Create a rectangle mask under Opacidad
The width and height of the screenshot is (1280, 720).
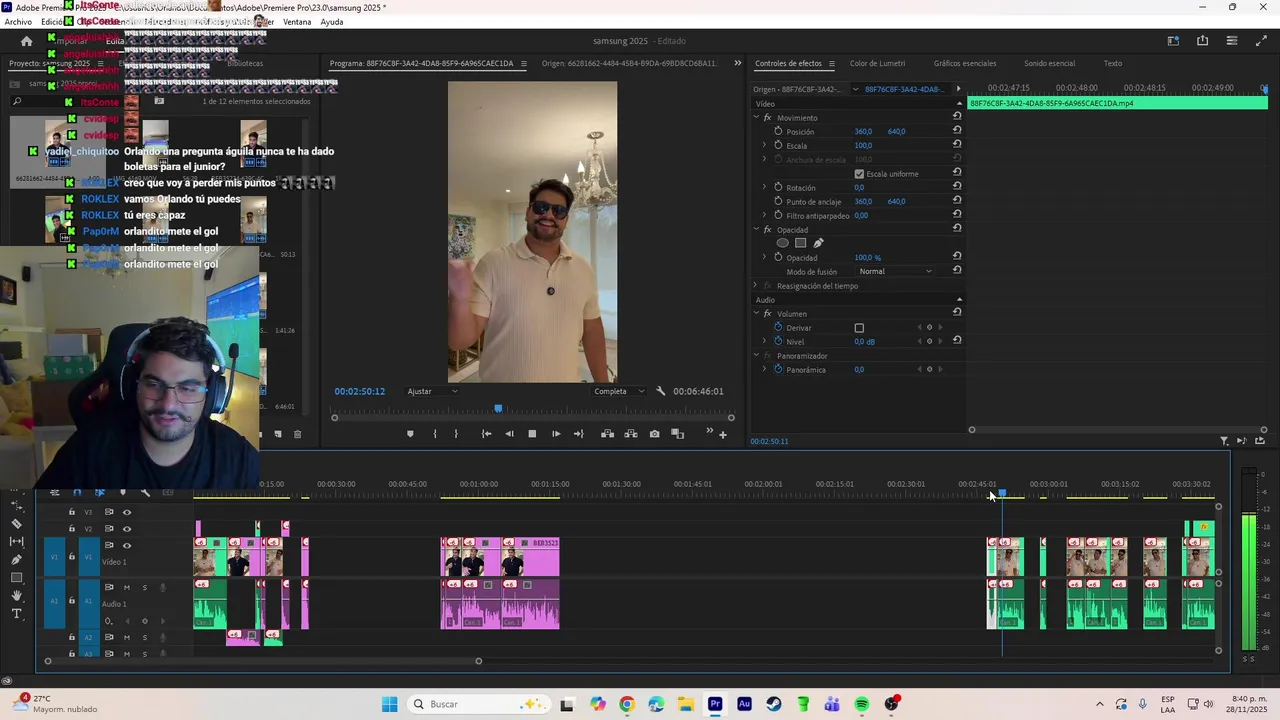coord(801,243)
